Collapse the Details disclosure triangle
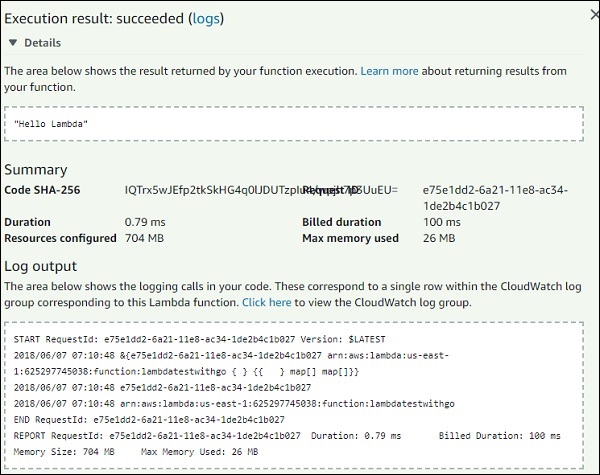This screenshot has width=600, height=475. pos(13,43)
